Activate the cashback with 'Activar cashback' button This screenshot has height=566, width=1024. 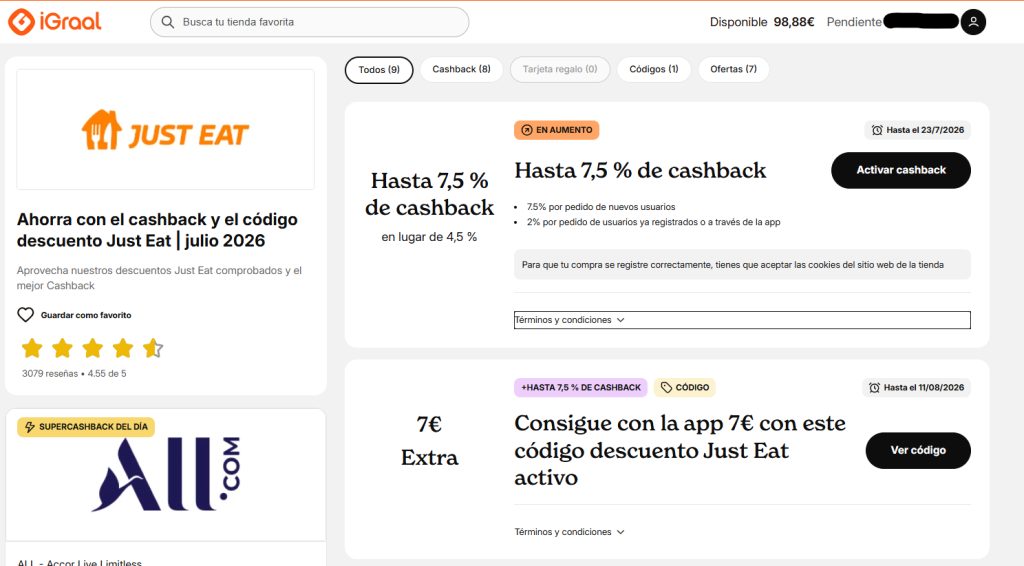901,170
